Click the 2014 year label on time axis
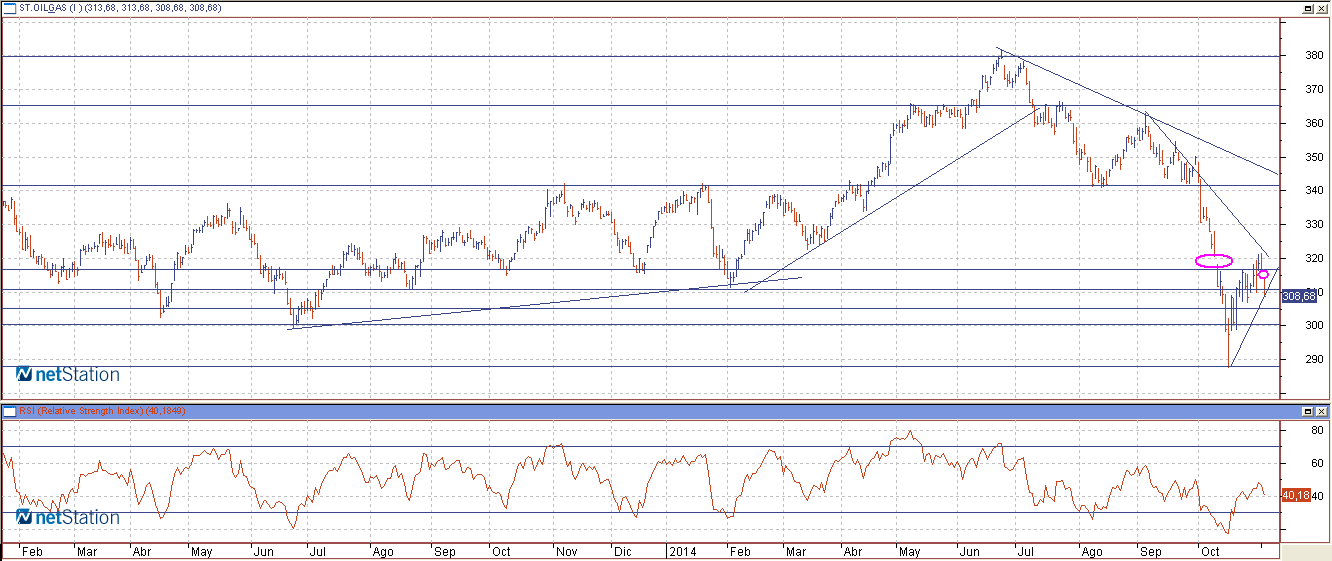 pyautogui.click(x=682, y=552)
